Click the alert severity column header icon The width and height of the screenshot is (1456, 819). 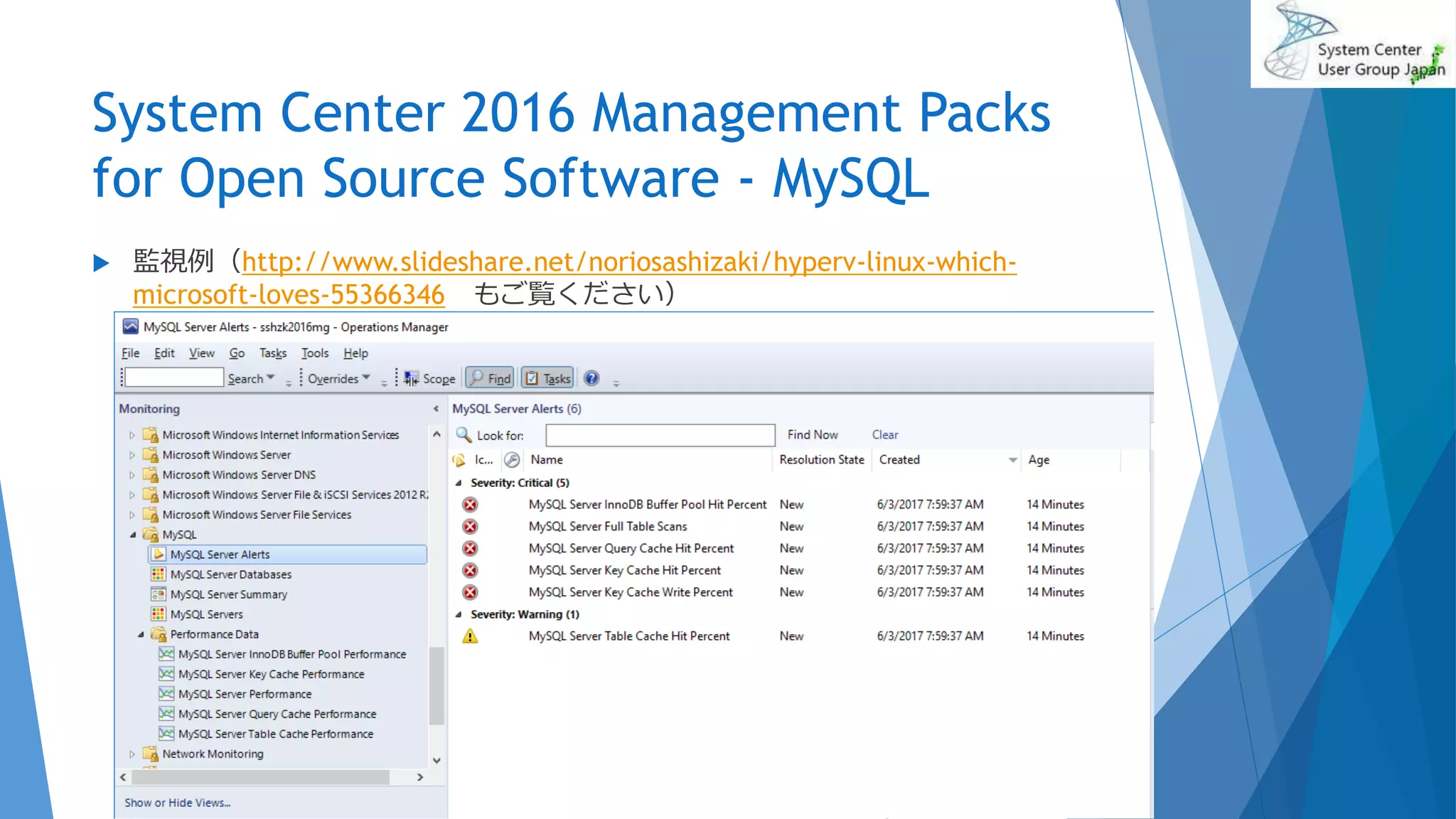(459, 461)
